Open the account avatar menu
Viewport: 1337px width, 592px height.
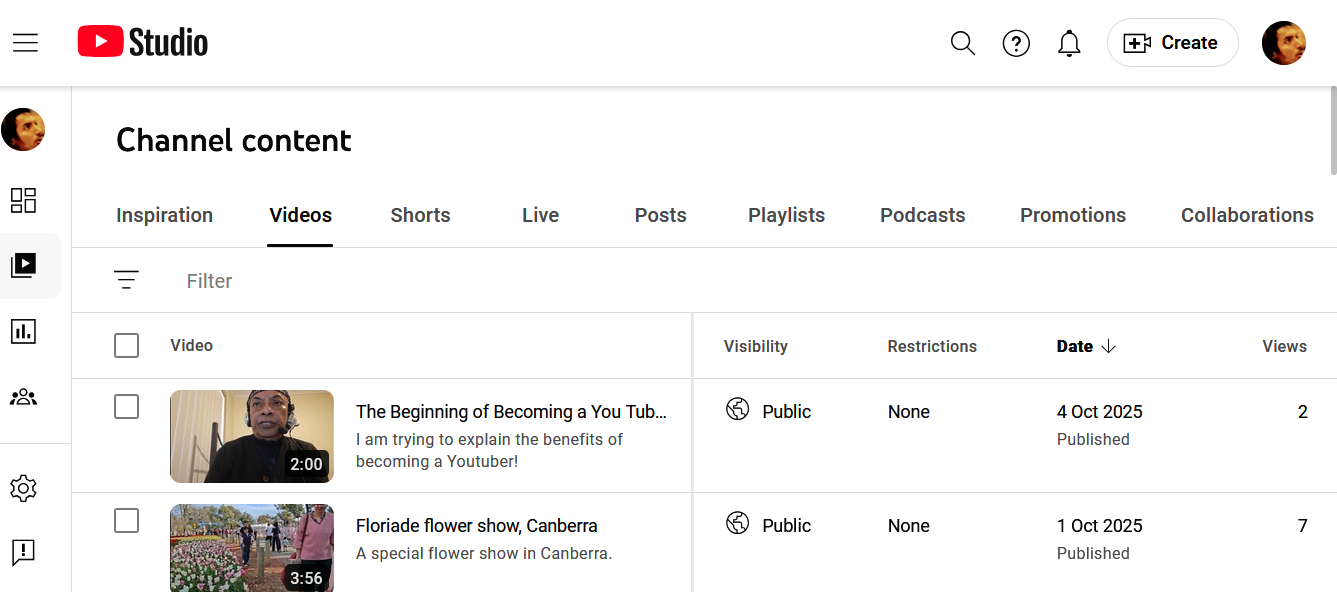click(1283, 43)
